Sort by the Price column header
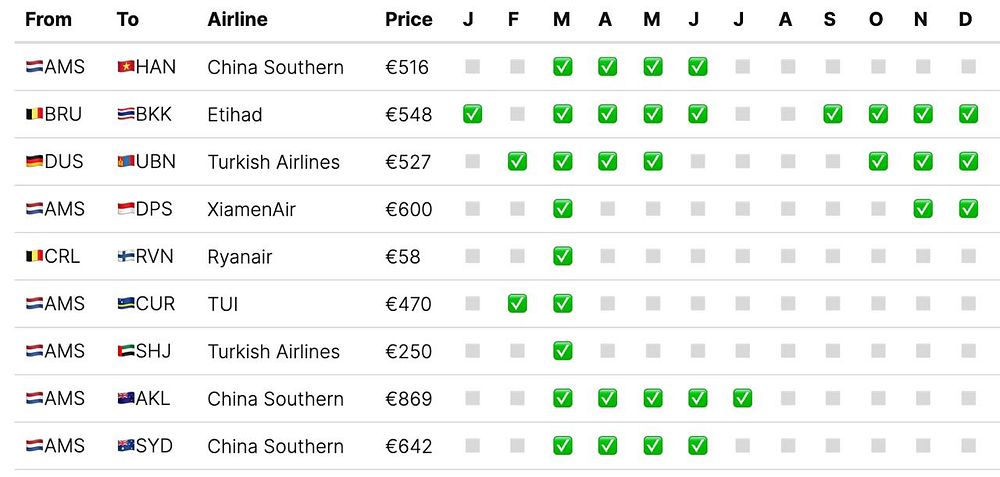The height and width of the screenshot is (477, 1000). pyautogui.click(x=408, y=19)
